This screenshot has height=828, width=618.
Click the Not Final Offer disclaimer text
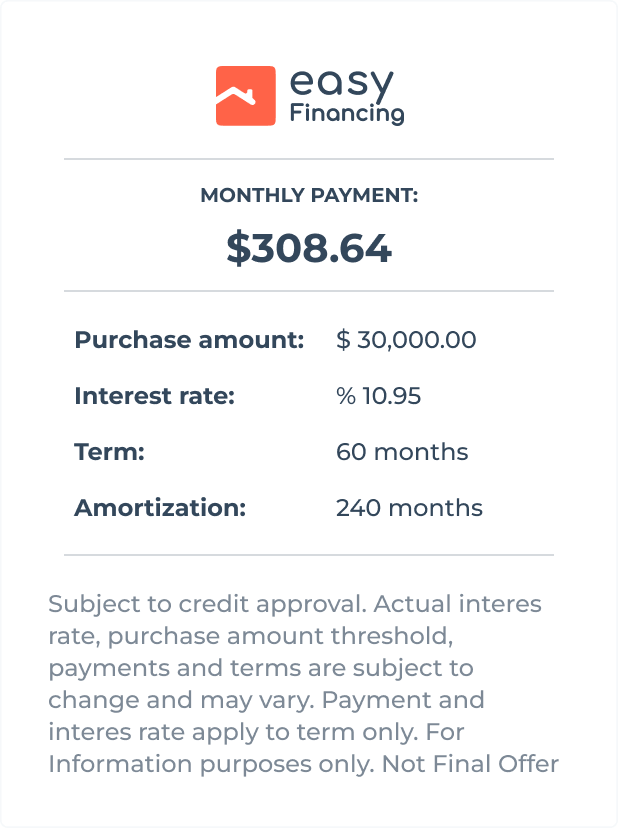click(470, 764)
